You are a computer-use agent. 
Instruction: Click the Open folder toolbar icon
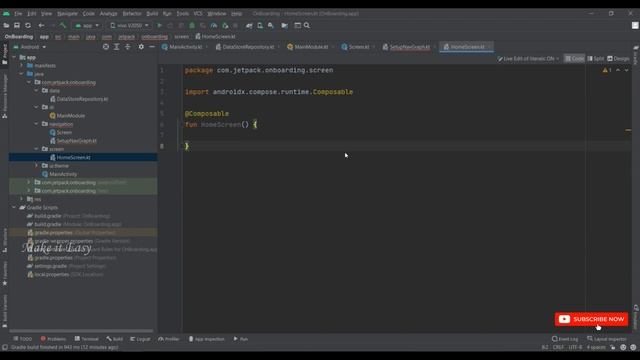coord(6,25)
